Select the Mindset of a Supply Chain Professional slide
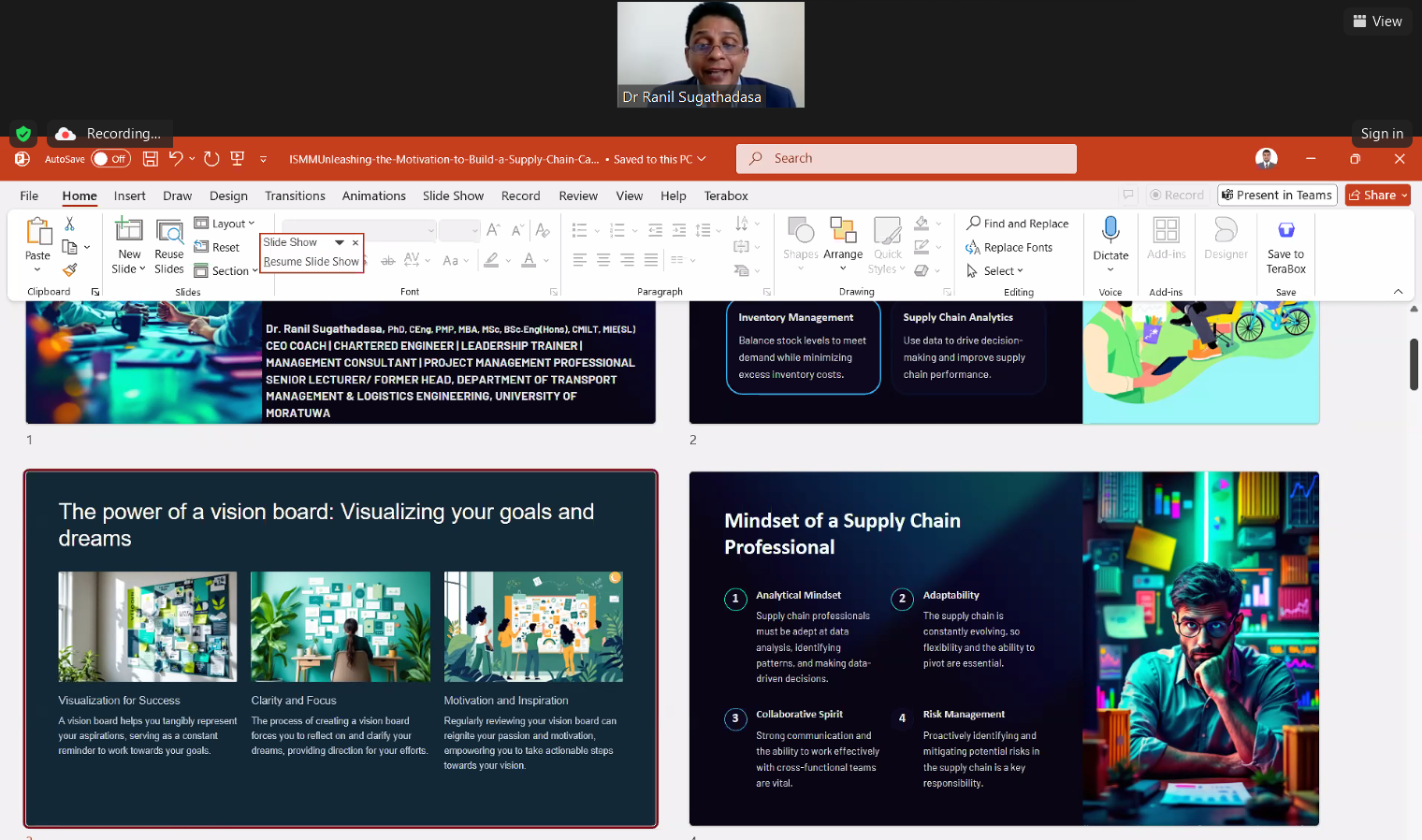The width and height of the screenshot is (1422, 840). (1004, 648)
